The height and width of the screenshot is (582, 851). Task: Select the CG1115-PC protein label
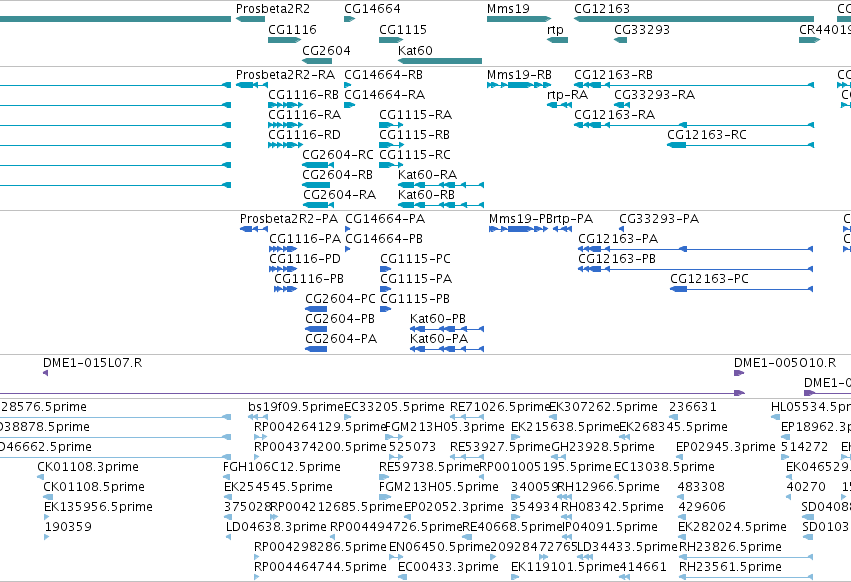[x=415, y=259]
